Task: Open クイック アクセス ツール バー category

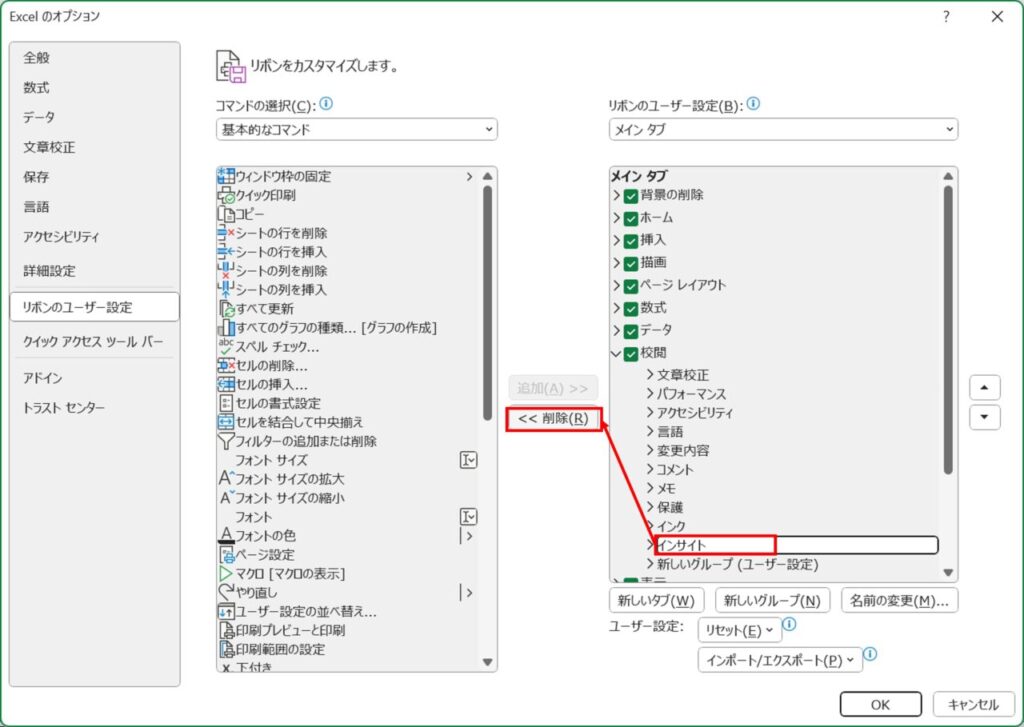Action: point(95,342)
